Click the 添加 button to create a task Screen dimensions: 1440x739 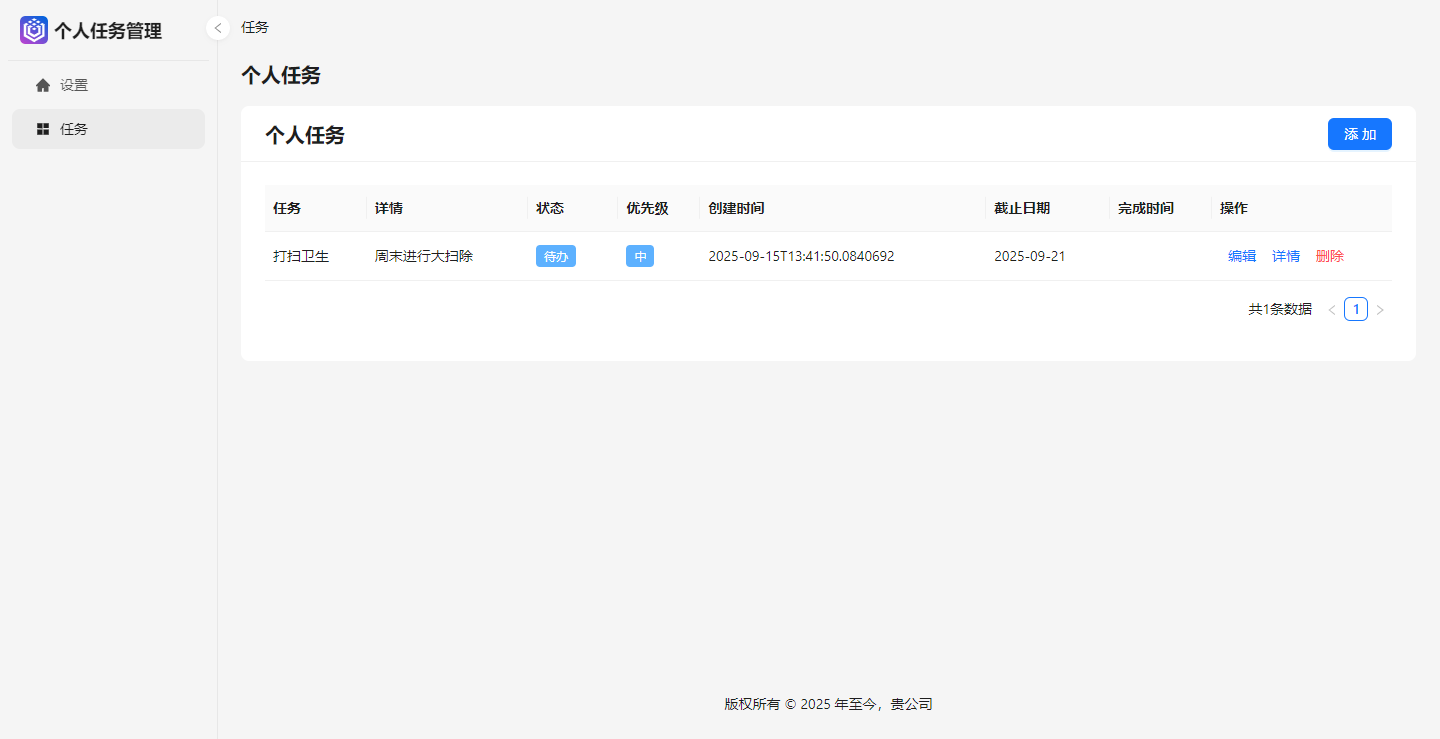tap(1360, 133)
